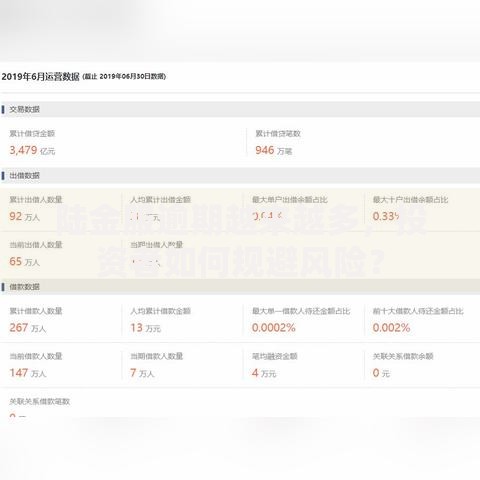Click the 0.33% value
The image size is (480, 480).
[x=386, y=217]
